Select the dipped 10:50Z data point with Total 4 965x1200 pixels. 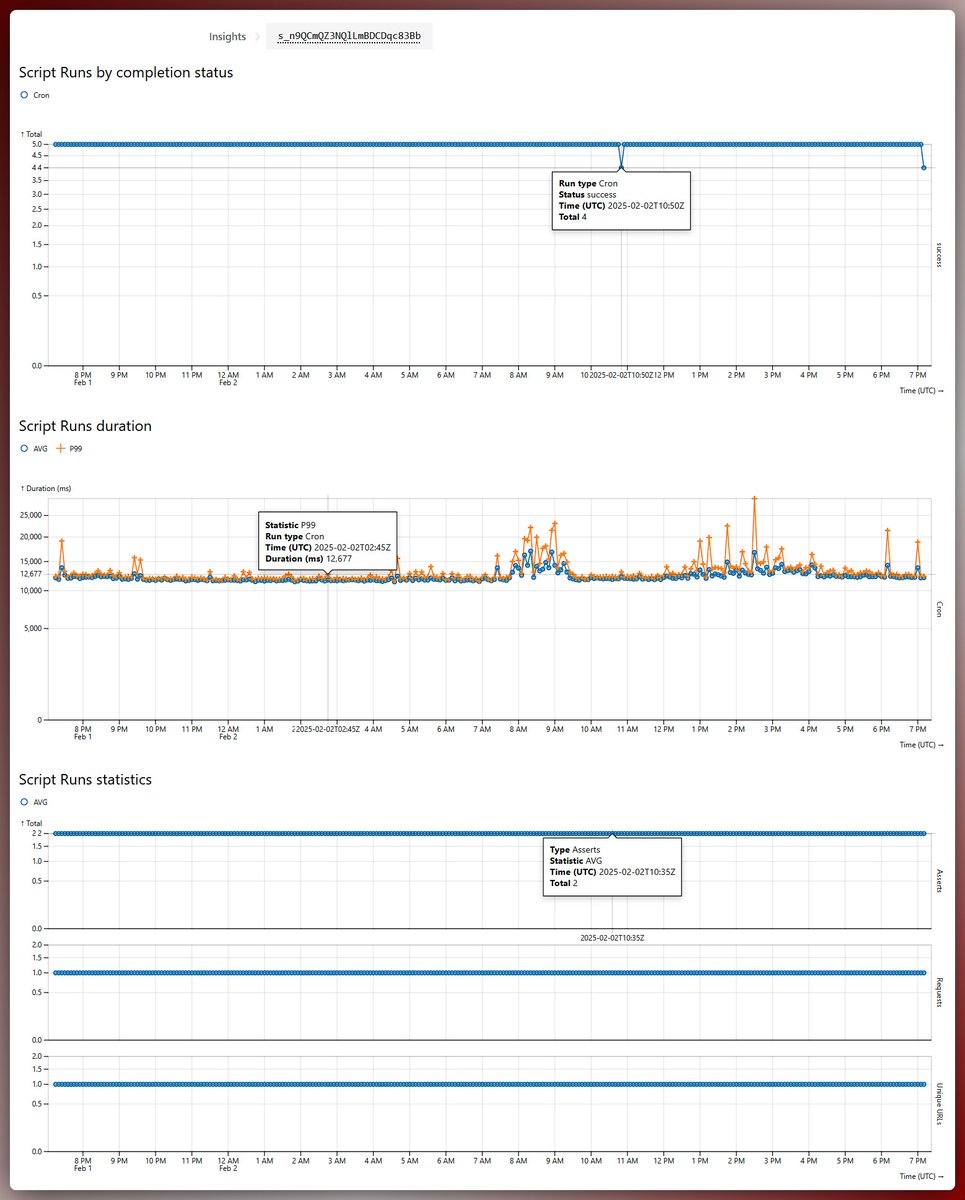(621, 167)
